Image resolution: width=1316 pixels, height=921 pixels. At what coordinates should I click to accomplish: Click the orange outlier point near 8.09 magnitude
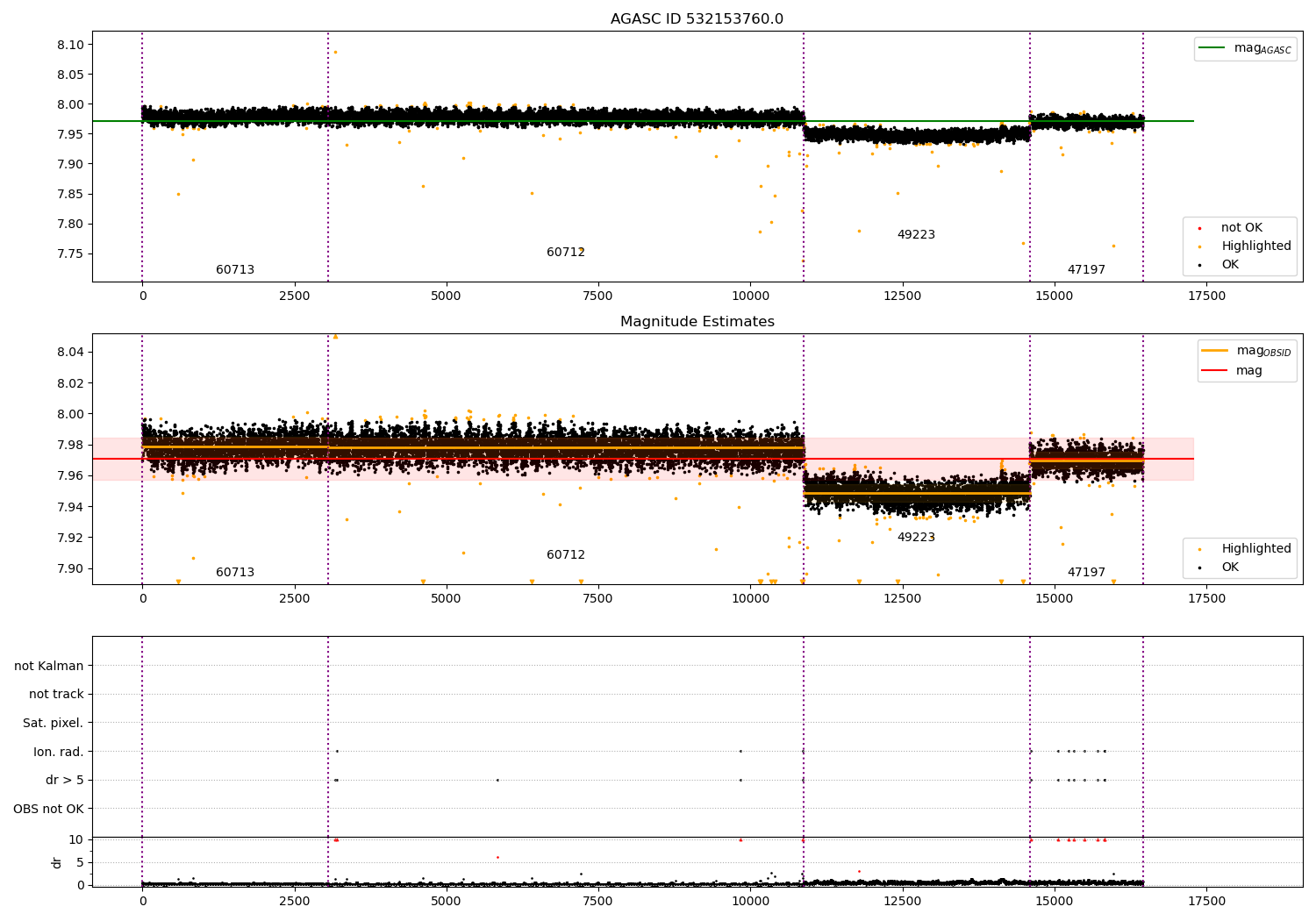point(334,52)
